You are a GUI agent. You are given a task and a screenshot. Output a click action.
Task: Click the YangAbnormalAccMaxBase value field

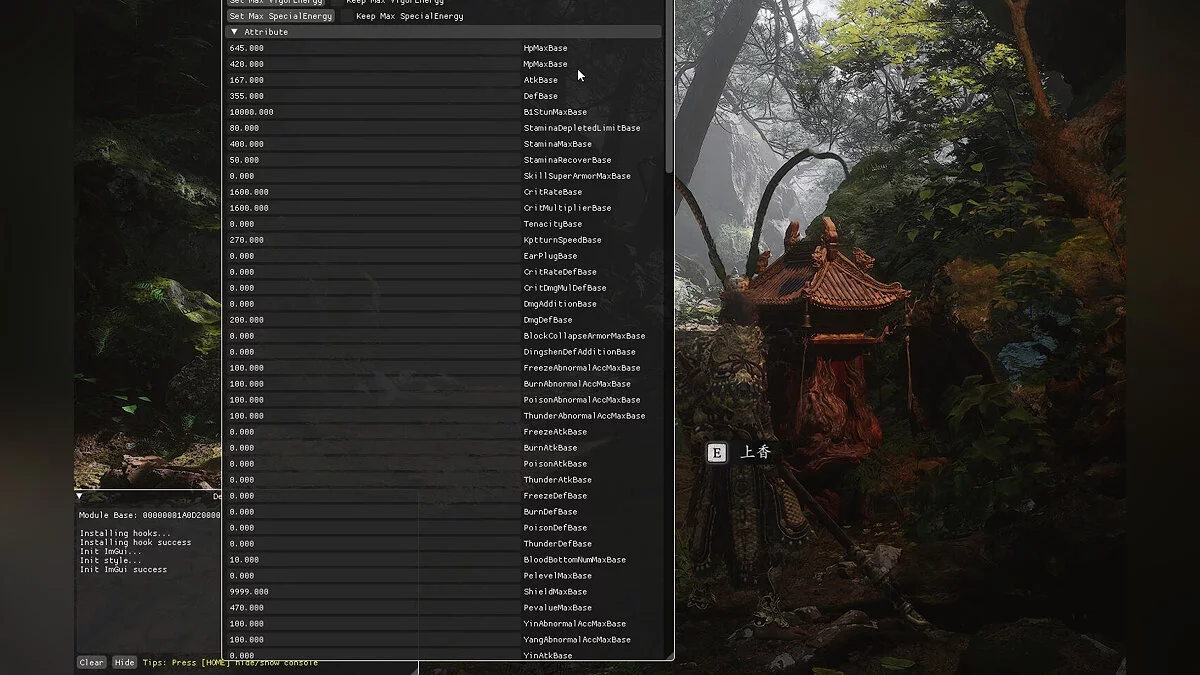[x=372, y=640]
